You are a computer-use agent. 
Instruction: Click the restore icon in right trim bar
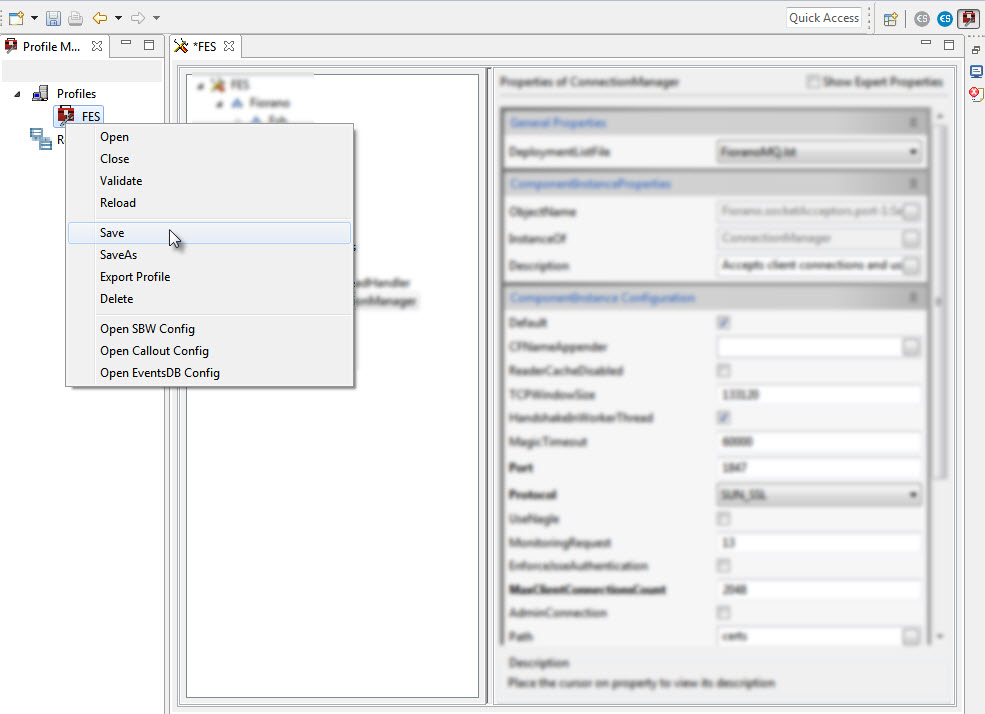click(976, 50)
